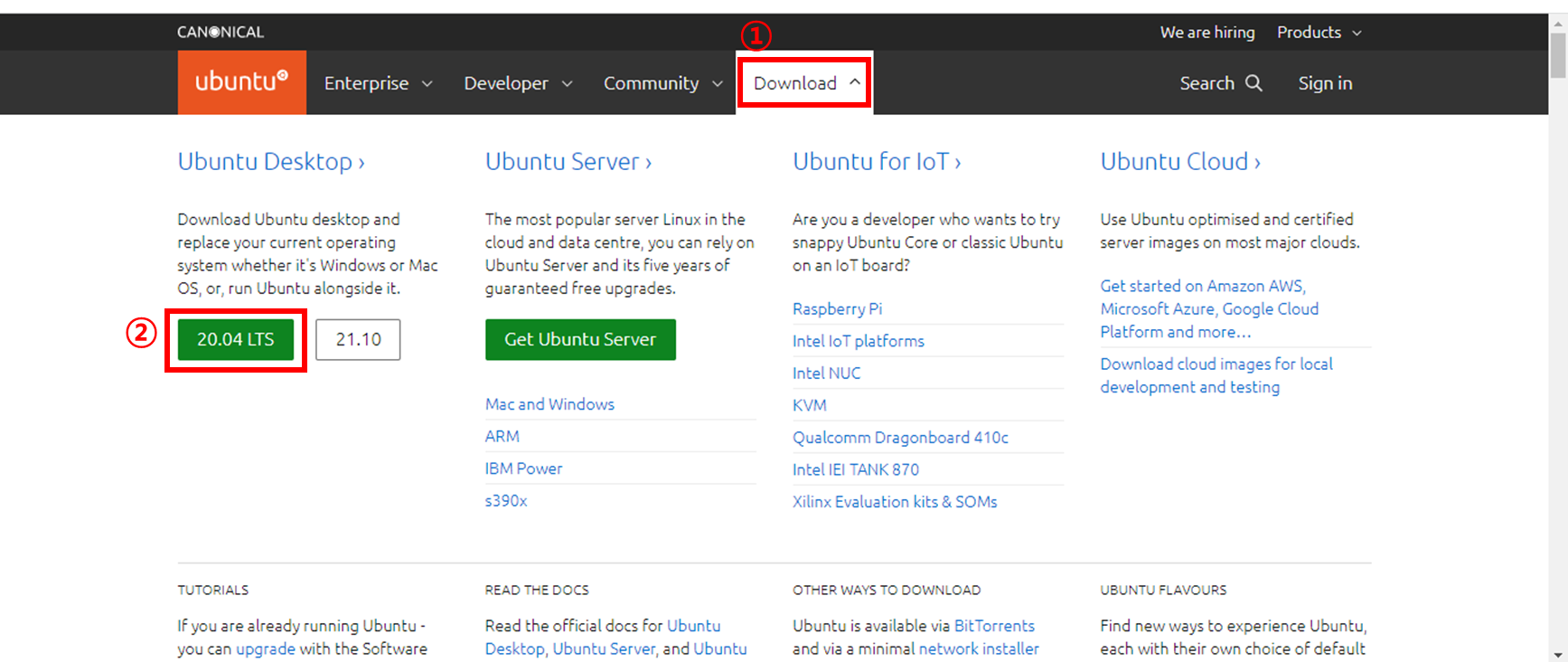1568x662 pixels.
Task: Open the Ubuntu Desktop heading link
Action: pyautogui.click(x=271, y=161)
